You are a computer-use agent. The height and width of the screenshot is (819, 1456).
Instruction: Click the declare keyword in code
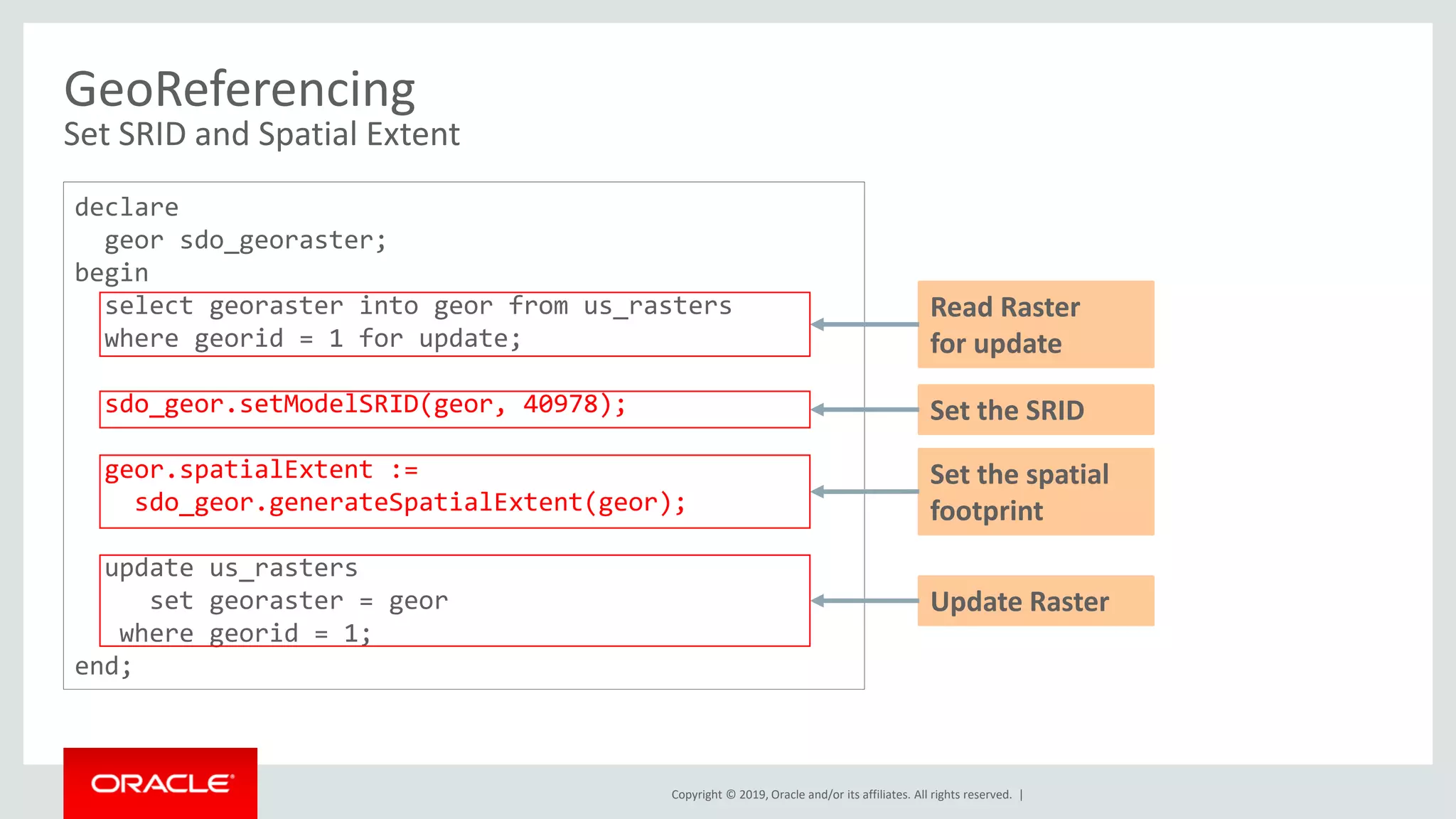(127, 208)
